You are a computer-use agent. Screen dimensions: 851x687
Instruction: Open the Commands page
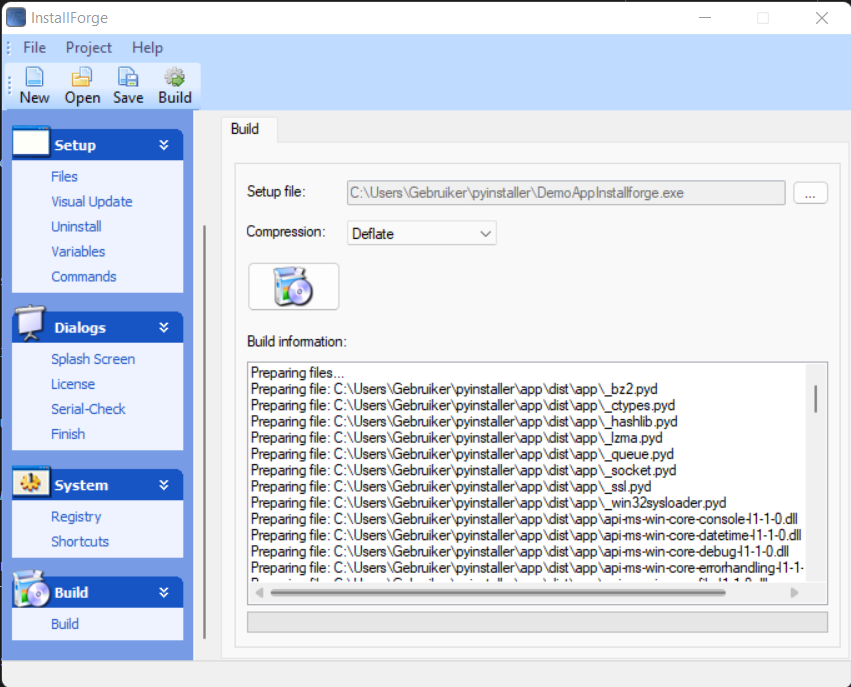84,276
